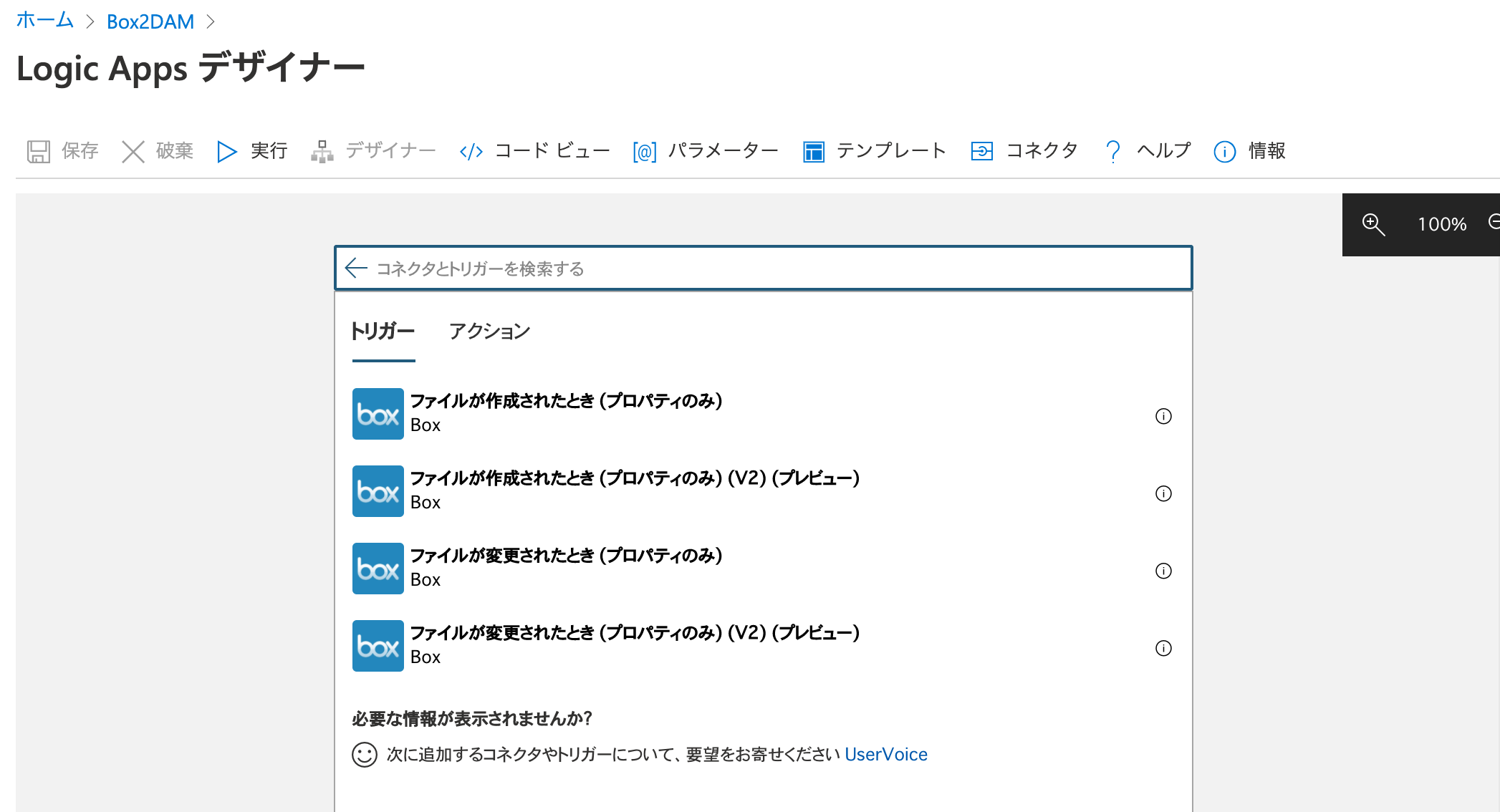Click the 破棄 toolbar label
1500x812 pixels.
[x=175, y=150]
